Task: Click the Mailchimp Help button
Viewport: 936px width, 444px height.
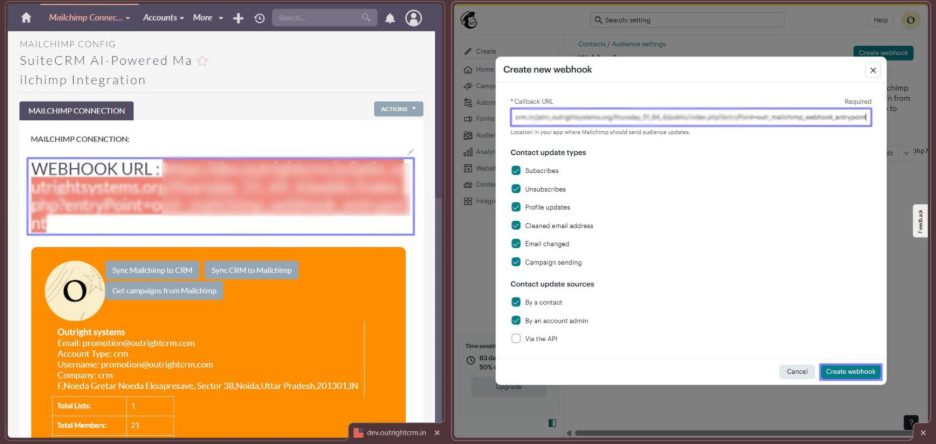Action: pyautogui.click(x=880, y=20)
